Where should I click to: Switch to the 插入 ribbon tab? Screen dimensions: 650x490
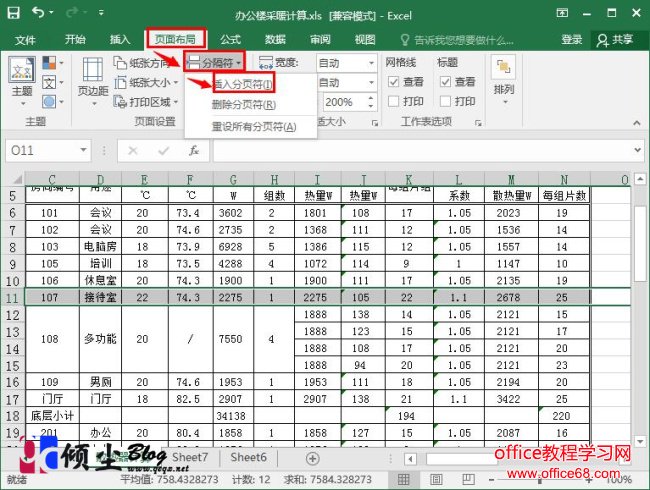pos(120,39)
